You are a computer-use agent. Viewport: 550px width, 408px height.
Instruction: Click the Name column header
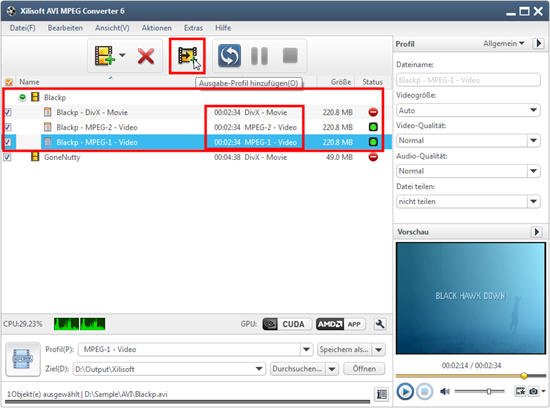click(29, 82)
